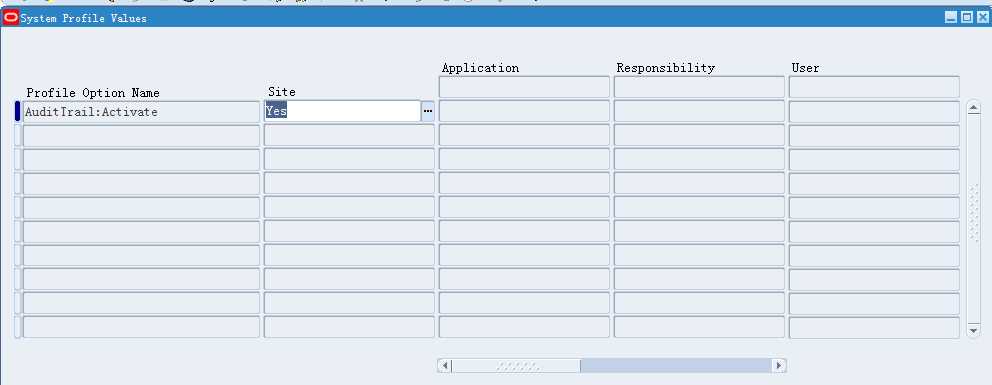Click Responsibility field in AuditTrail:Activate row
Viewport: 992px width, 385px height.
pos(699,111)
